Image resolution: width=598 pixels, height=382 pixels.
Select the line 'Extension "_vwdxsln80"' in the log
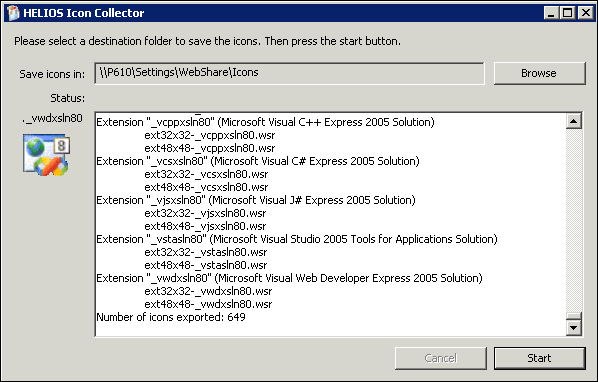coord(289,278)
